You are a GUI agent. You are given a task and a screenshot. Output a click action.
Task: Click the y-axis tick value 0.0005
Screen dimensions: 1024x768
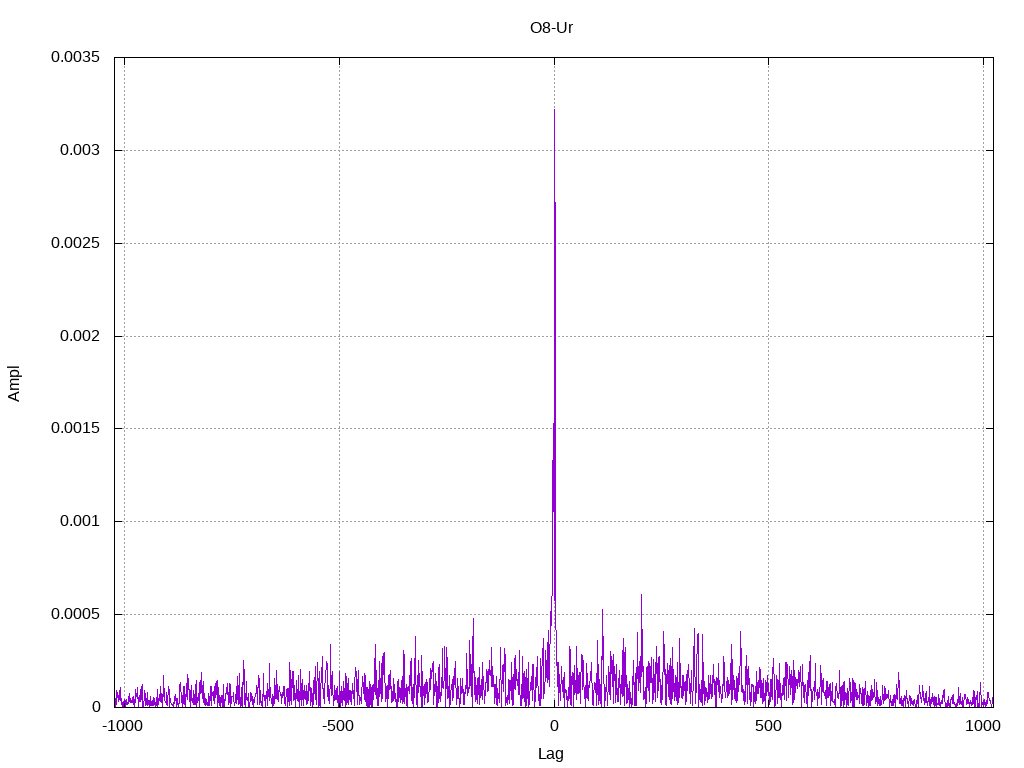[76, 614]
